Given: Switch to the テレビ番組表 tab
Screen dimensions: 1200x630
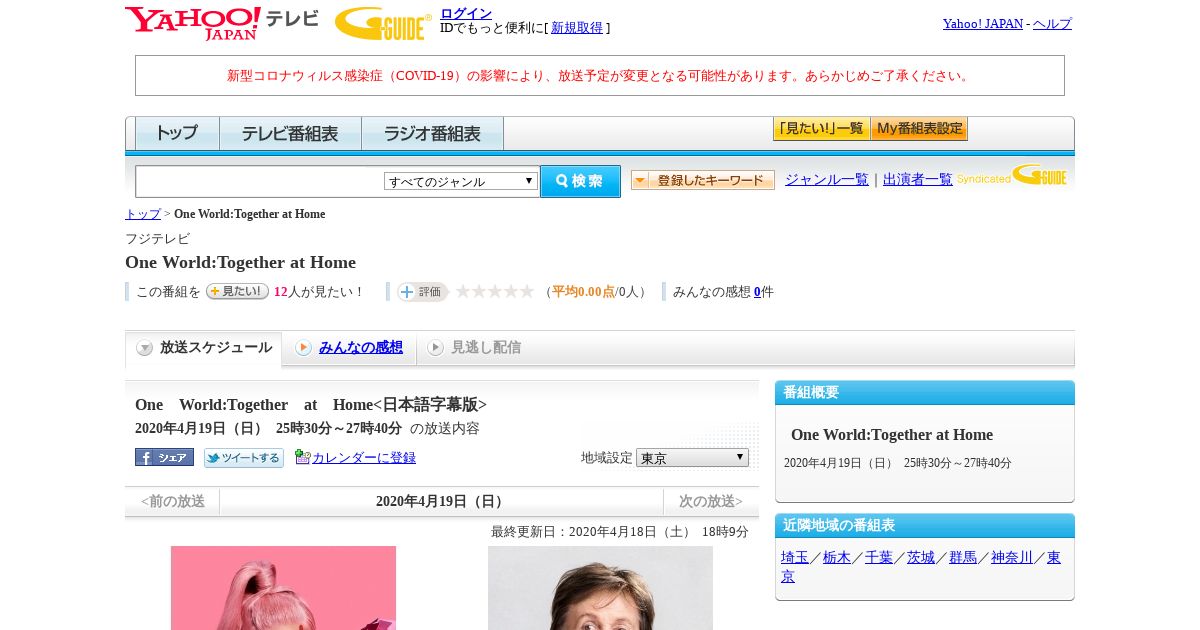Looking at the screenshot, I should 290,133.
